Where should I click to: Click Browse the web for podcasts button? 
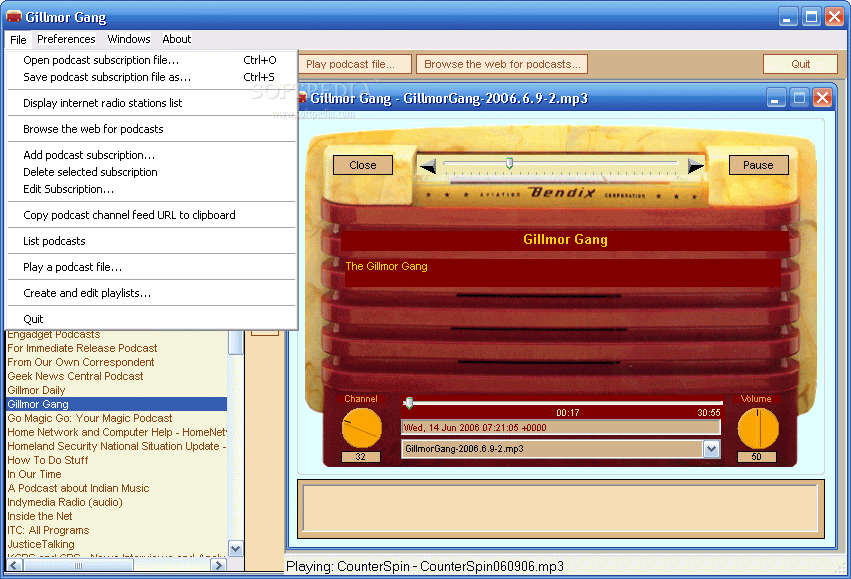tap(502, 64)
